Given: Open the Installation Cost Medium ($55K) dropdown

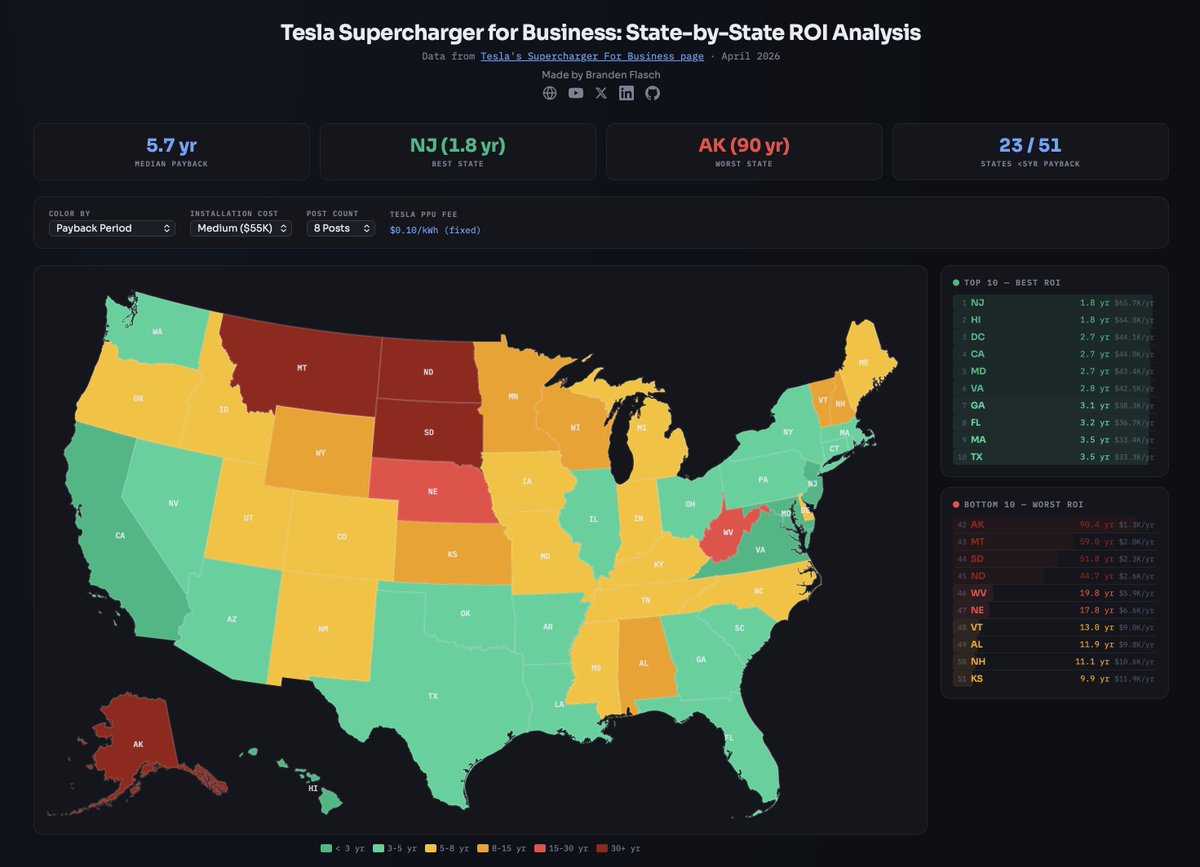Looking at the screenshot, I should pyautogui.click(x=241, y=228).
